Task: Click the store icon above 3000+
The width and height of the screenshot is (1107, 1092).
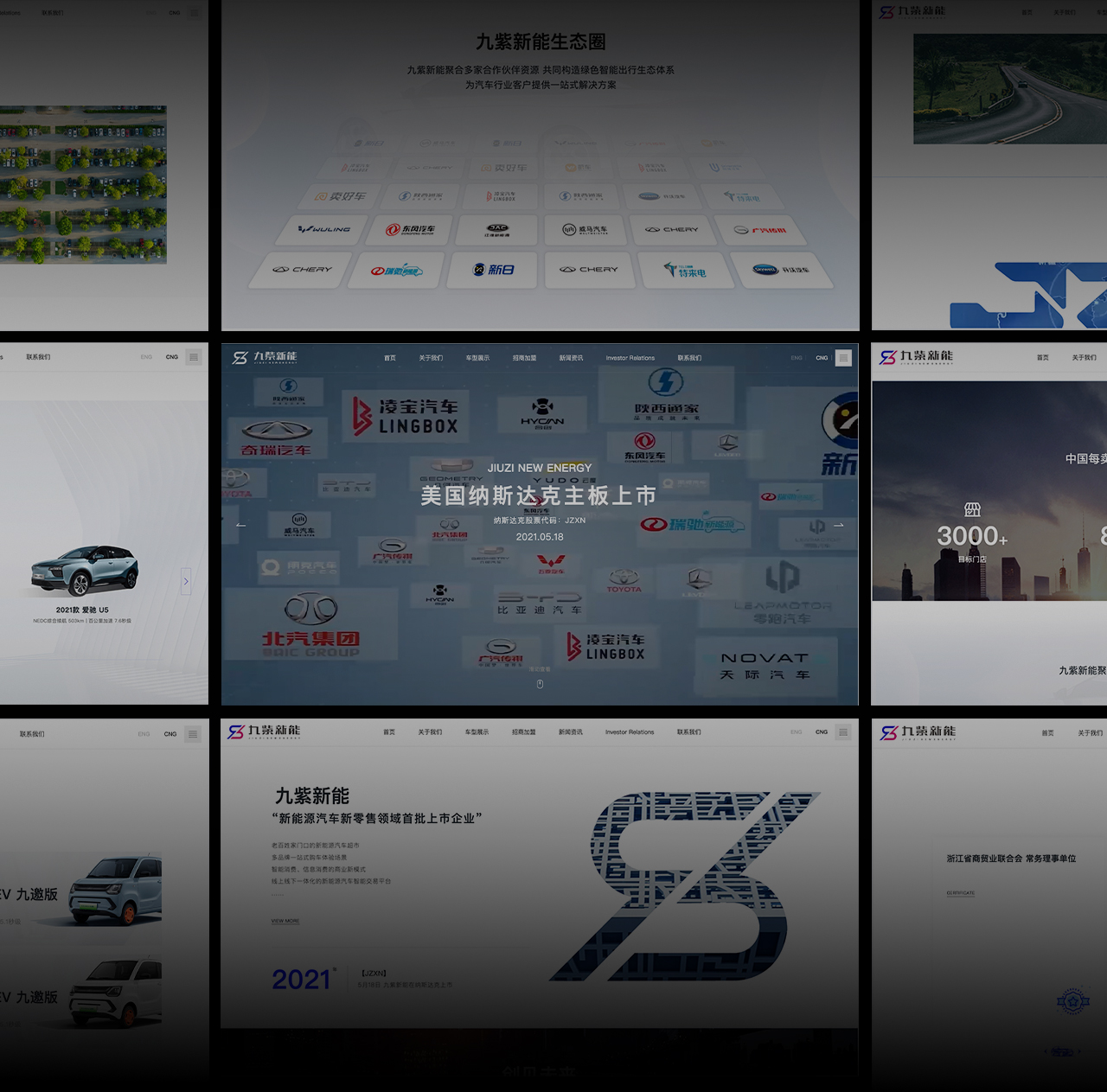Action: coord(972,510)
